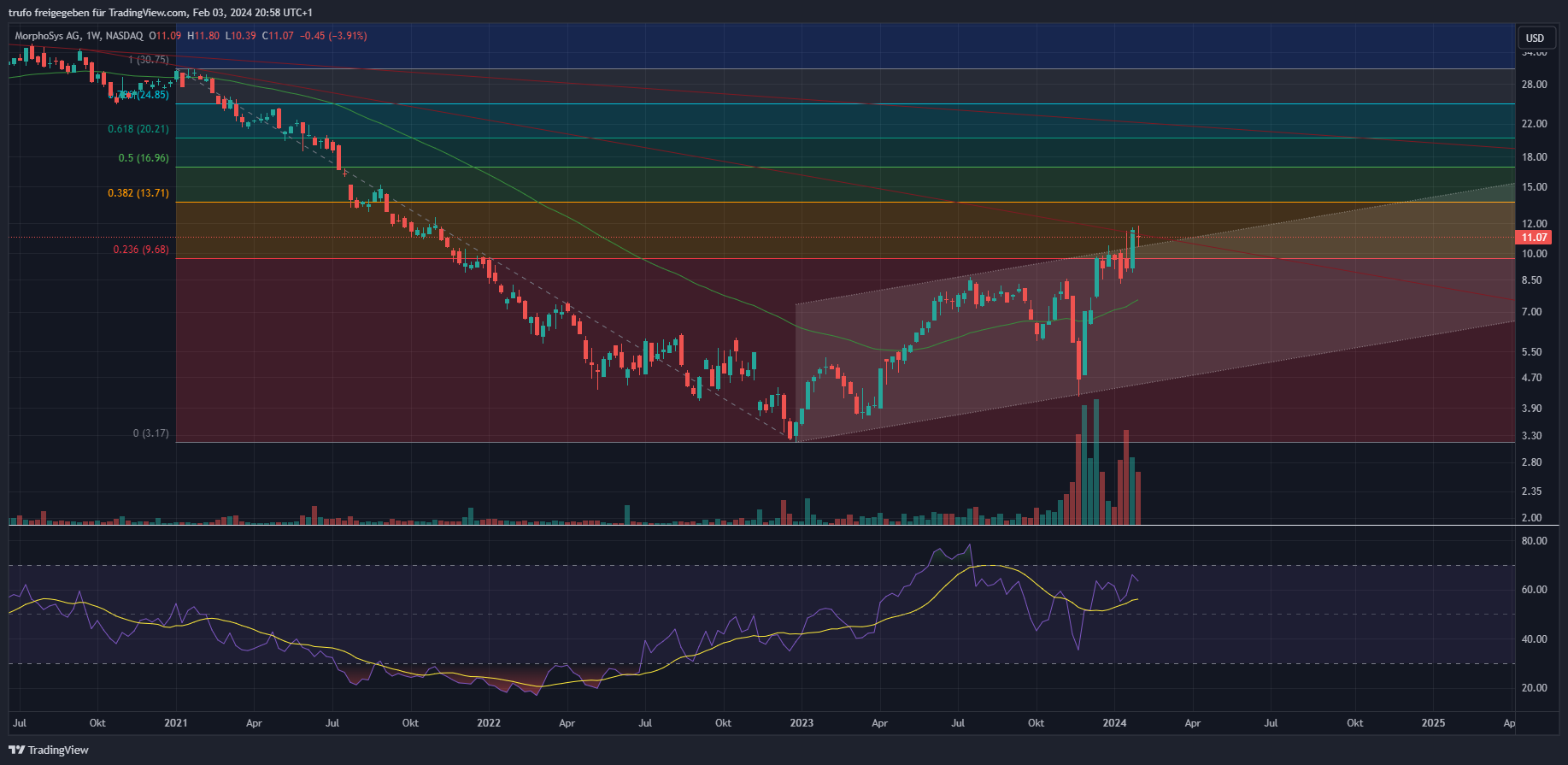The width and height of the screenshot is (1568, 765).
Task: Select the 0.236 (9.68) Fibonacci label
Action: (x=141, y=250)
